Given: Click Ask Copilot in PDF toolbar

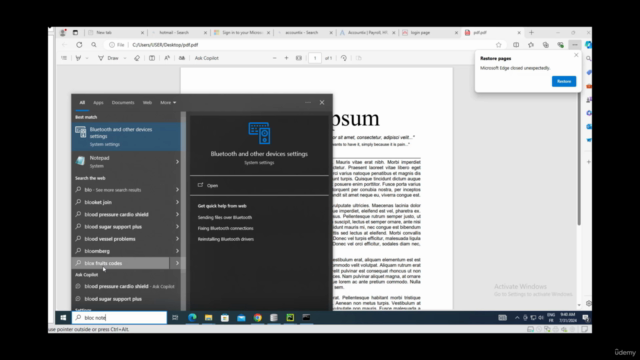Looking at the screenshot, I should [207, 58].
